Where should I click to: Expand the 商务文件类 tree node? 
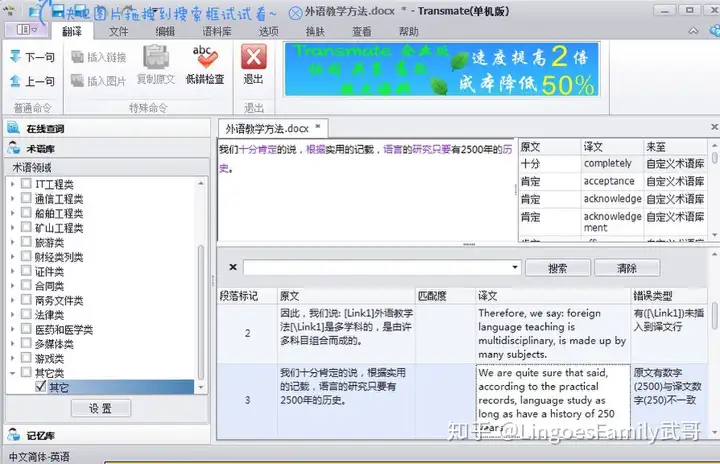tap(12, 300)
